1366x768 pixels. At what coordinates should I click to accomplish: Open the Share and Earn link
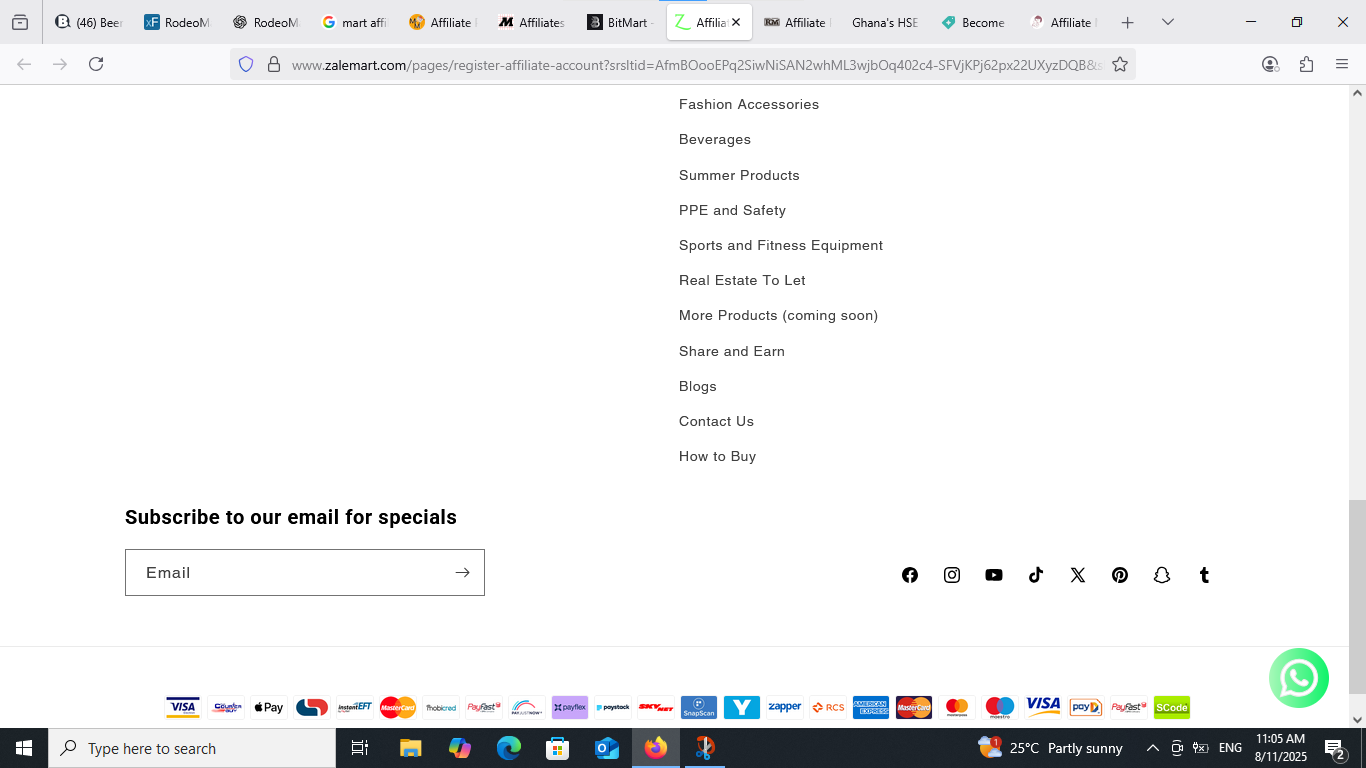point(732,351)
